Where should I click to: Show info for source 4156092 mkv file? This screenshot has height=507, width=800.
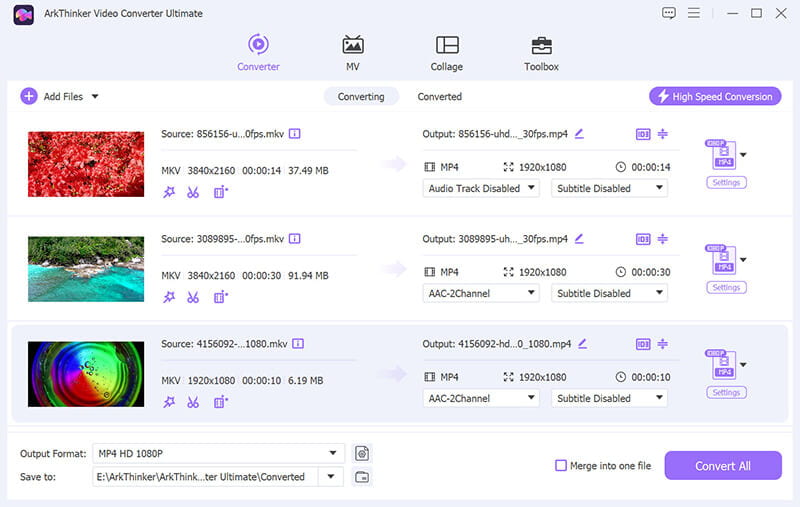click(298, 344)
